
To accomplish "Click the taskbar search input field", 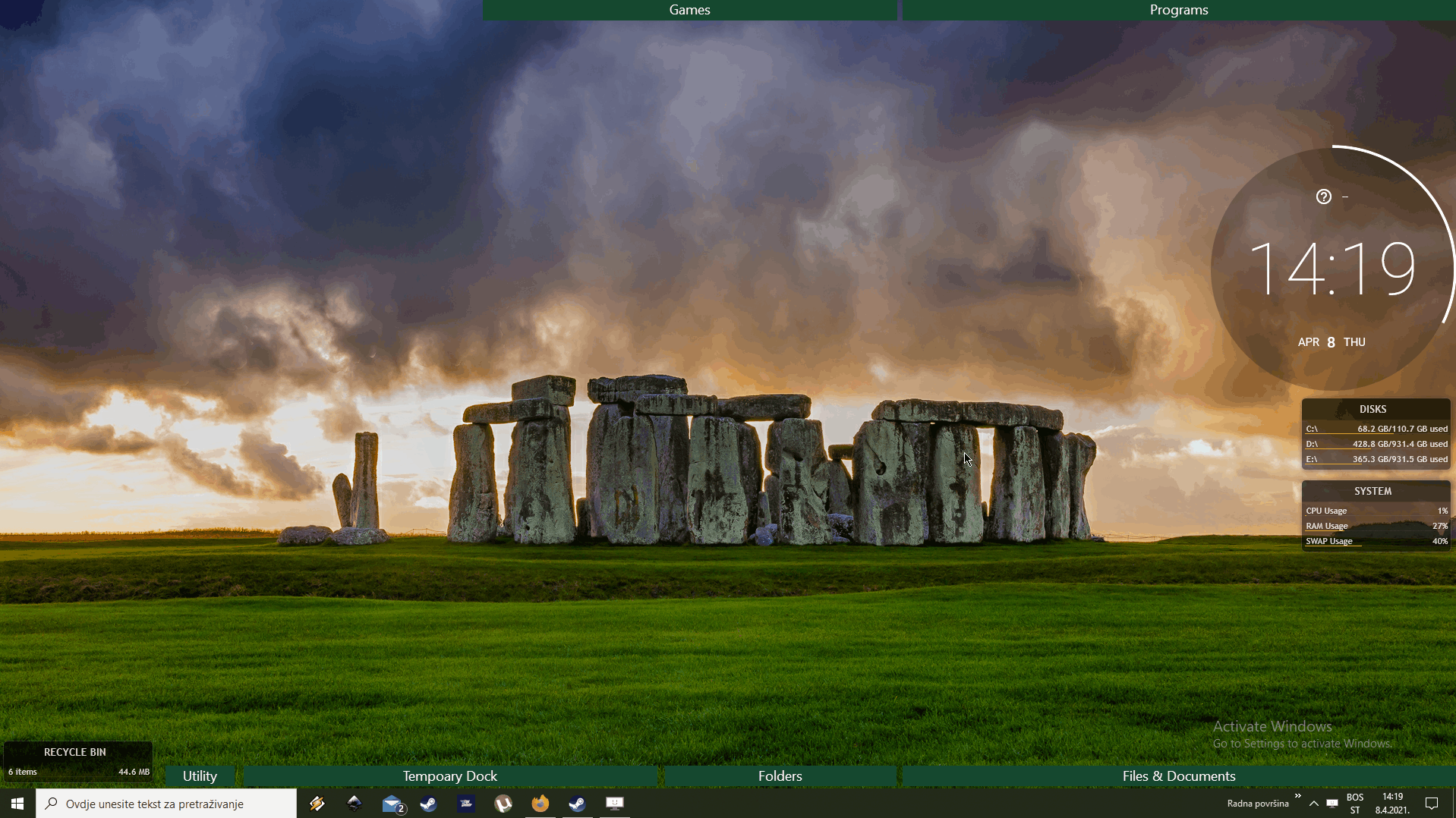I will click(167, 804).
